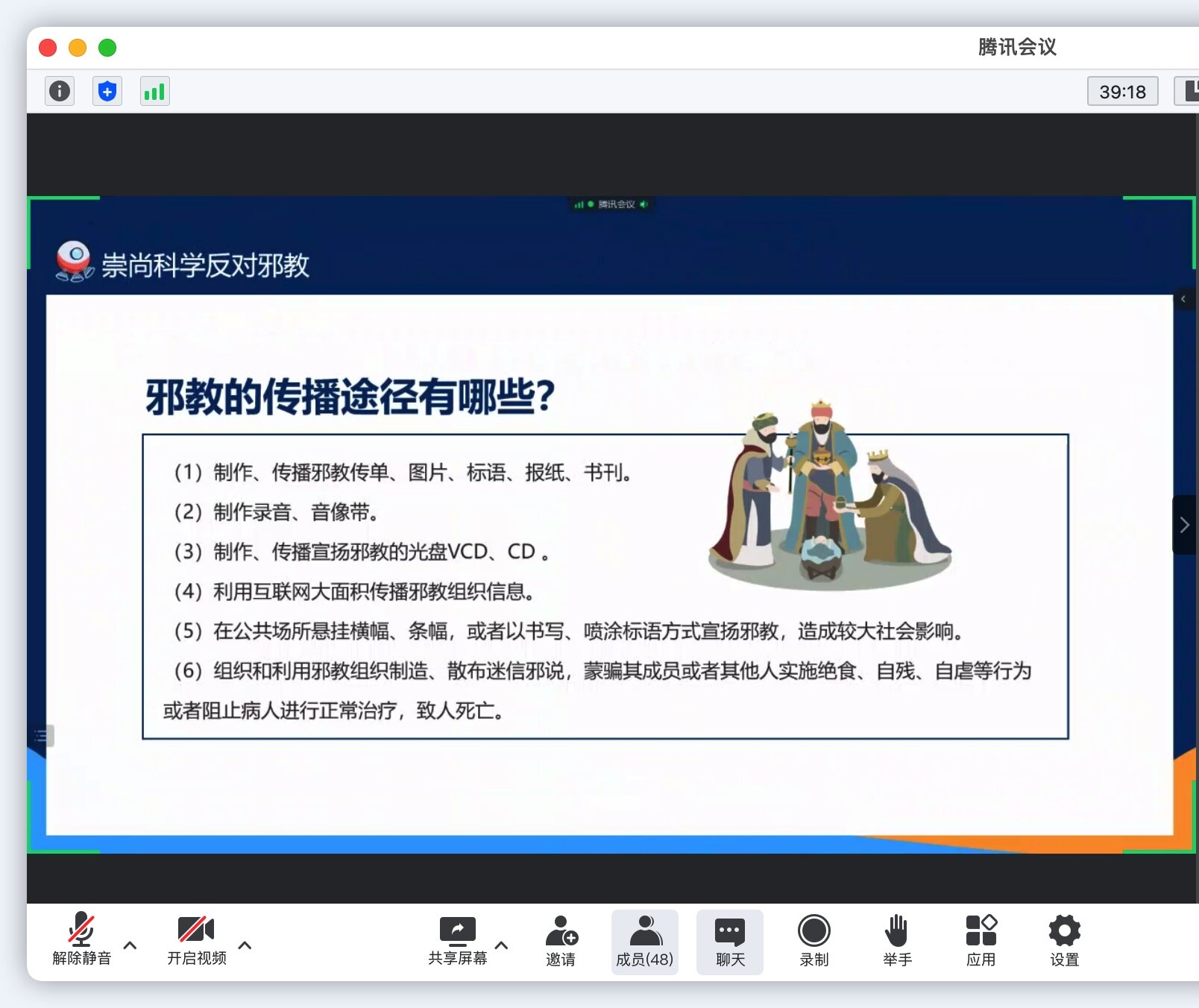The image size is (1199, 1008).
Task: Open the settings gear
Action: (1064, 941)
